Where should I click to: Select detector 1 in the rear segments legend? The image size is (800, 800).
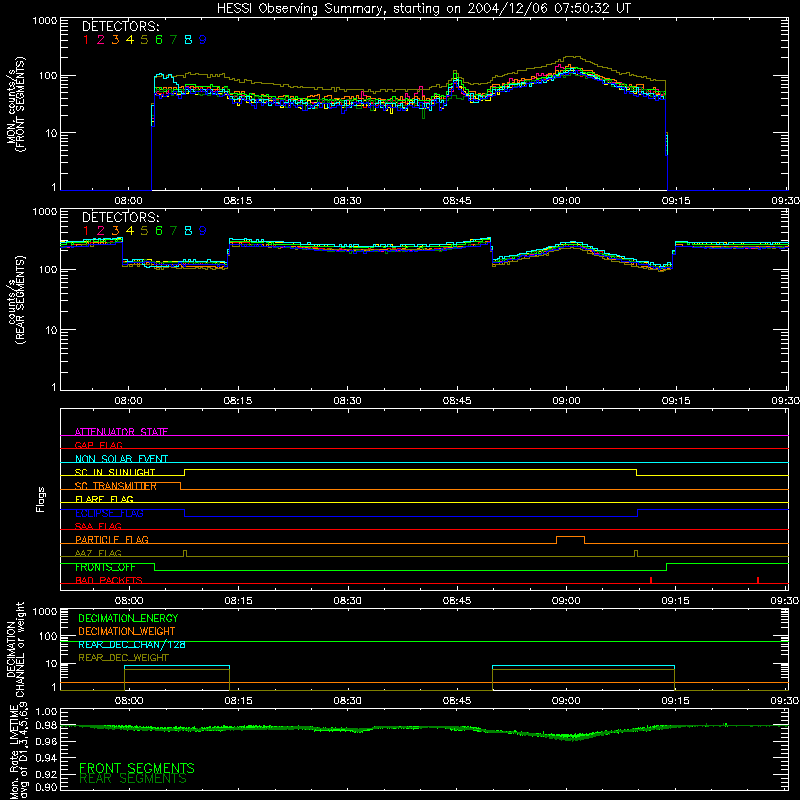click(x=86, y=231)
